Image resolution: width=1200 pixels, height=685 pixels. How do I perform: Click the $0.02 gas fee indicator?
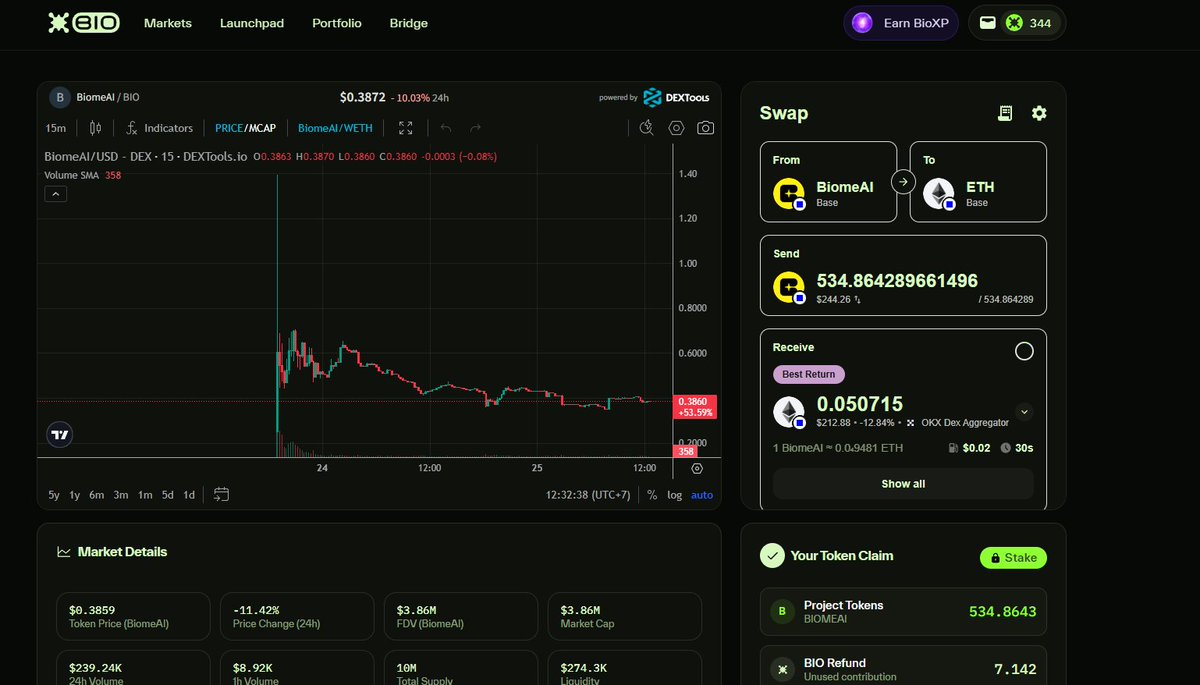[x=970, y=448]
